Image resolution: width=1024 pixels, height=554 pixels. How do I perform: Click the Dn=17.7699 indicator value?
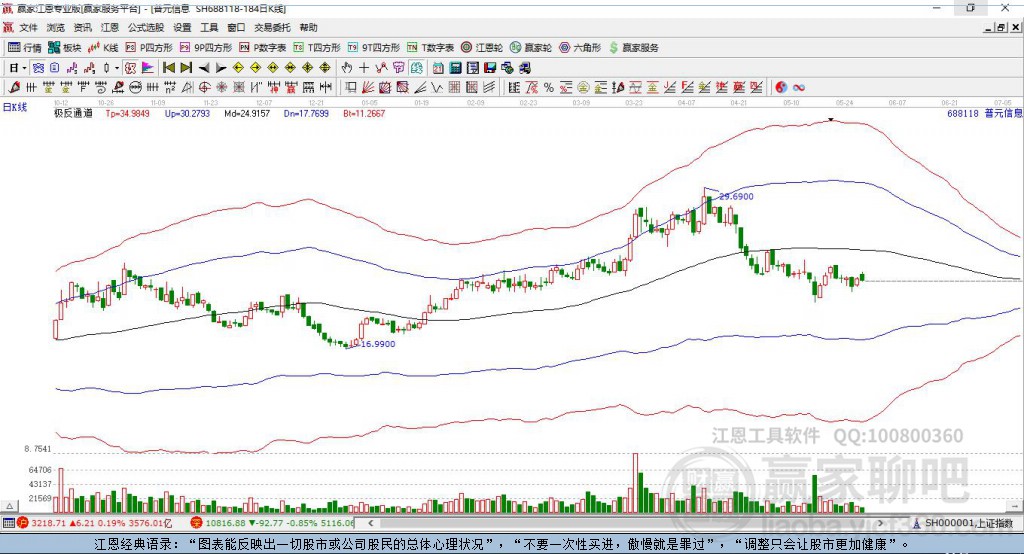[306, 114]
